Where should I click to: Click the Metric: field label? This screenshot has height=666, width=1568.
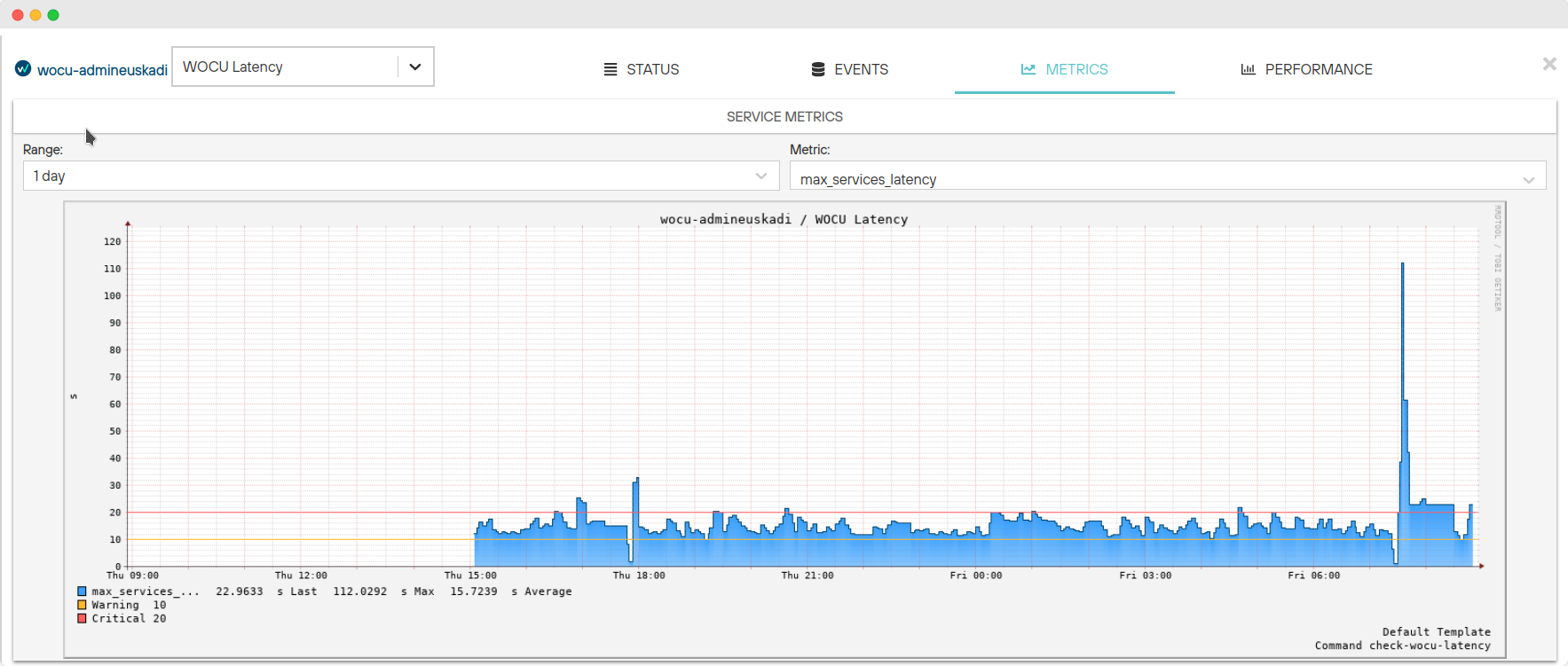point(810,150)
